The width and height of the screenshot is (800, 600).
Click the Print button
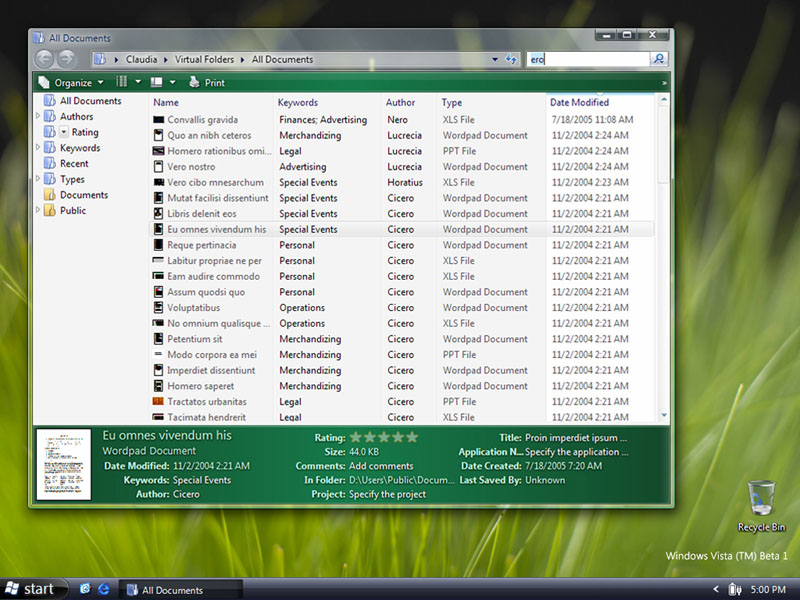[x=205, y=82]
